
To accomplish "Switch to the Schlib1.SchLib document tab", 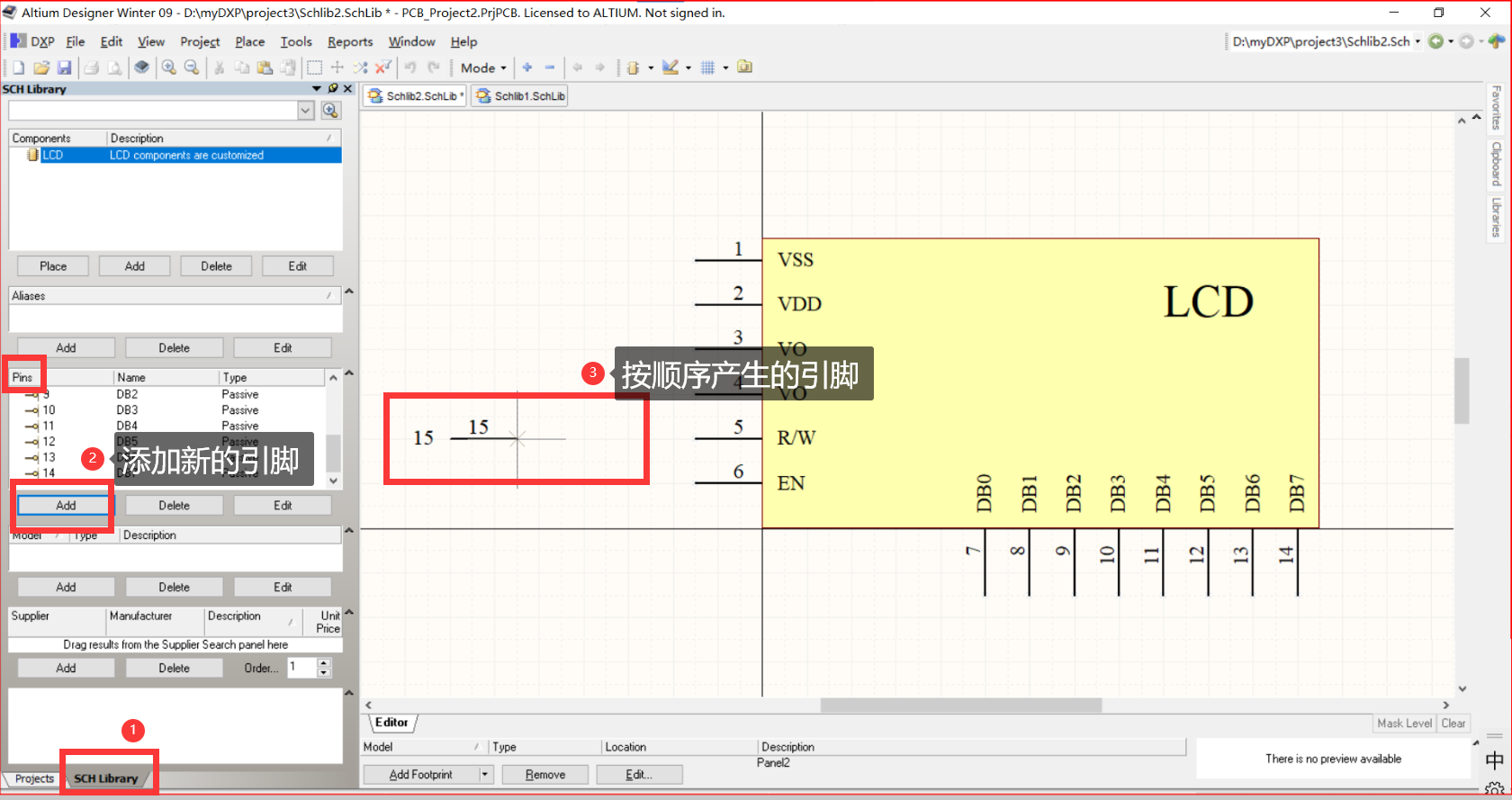I will (x=520, y=96).
